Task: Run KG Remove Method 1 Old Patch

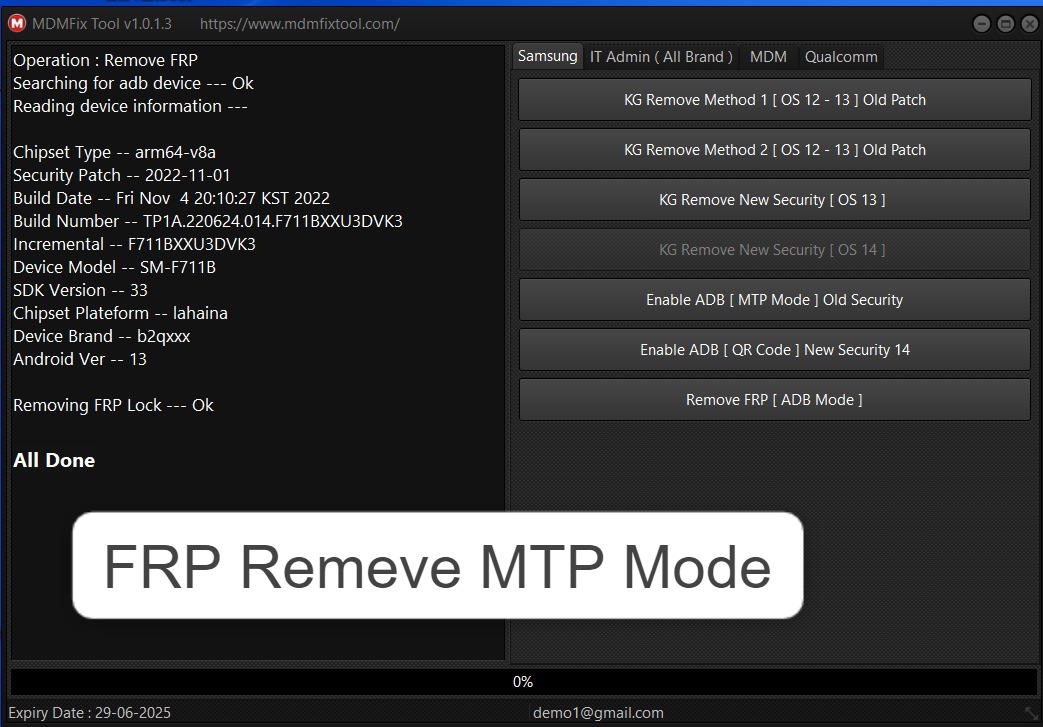Action: [774, 99]
